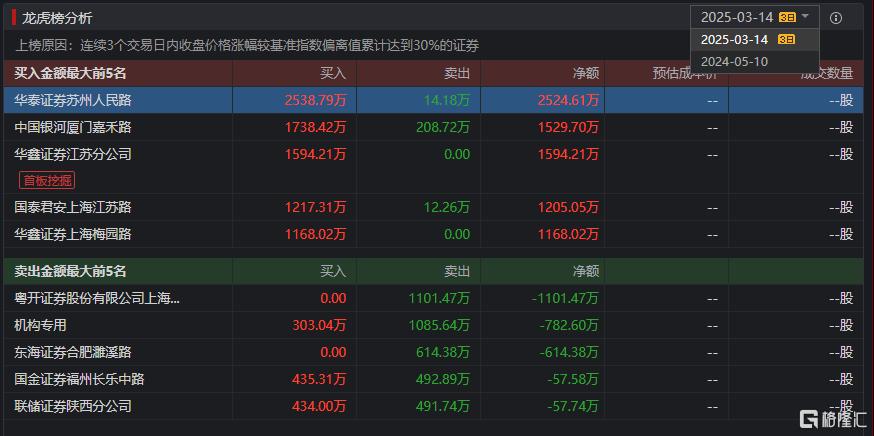Click net amount 1205.05万
874x436 pixels.
point(568,207)
